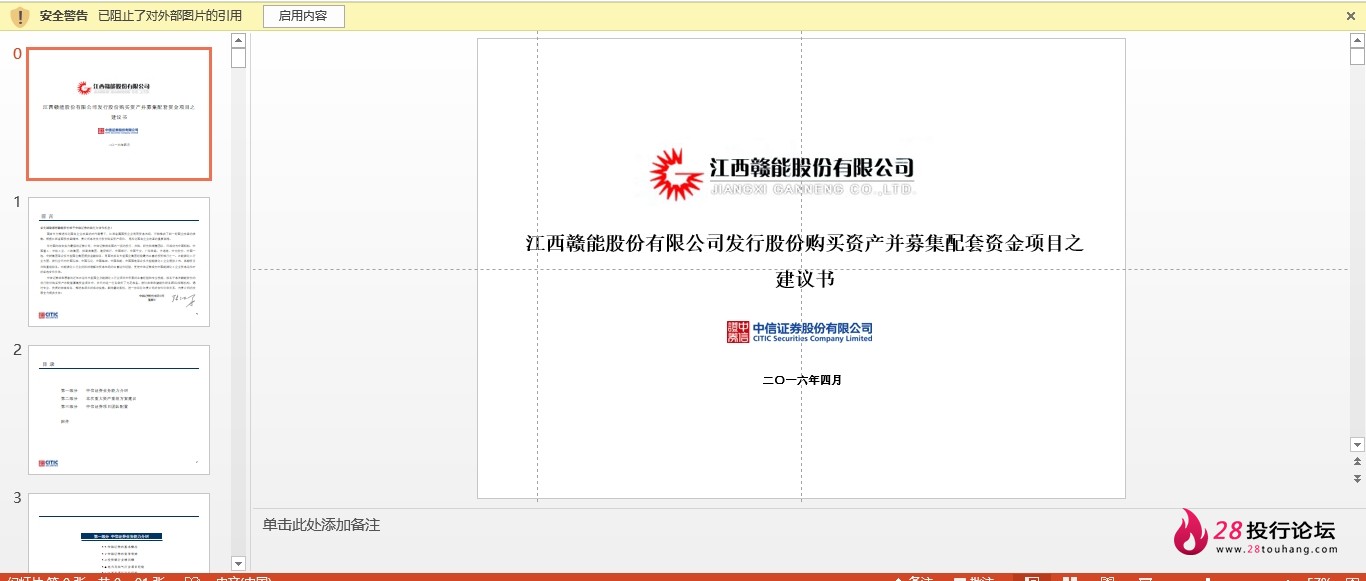1366x581 pixels.
Task: Go to next slide double-arrow button
Action: point(1357,479)
